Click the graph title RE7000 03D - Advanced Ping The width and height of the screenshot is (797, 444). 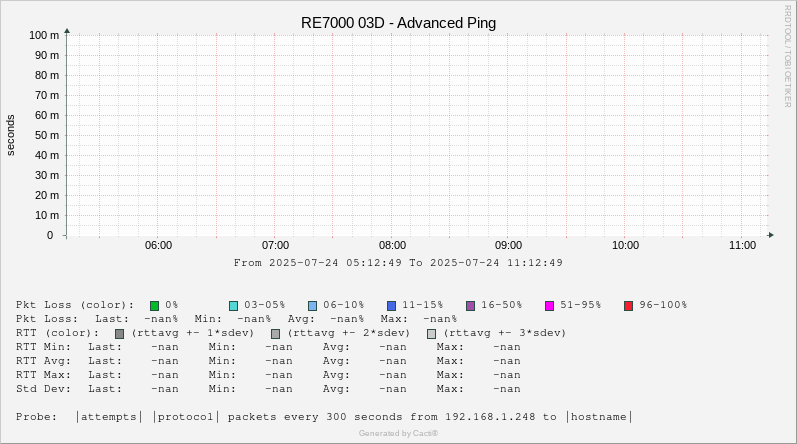pyautogui.click(x=398, y=23)
